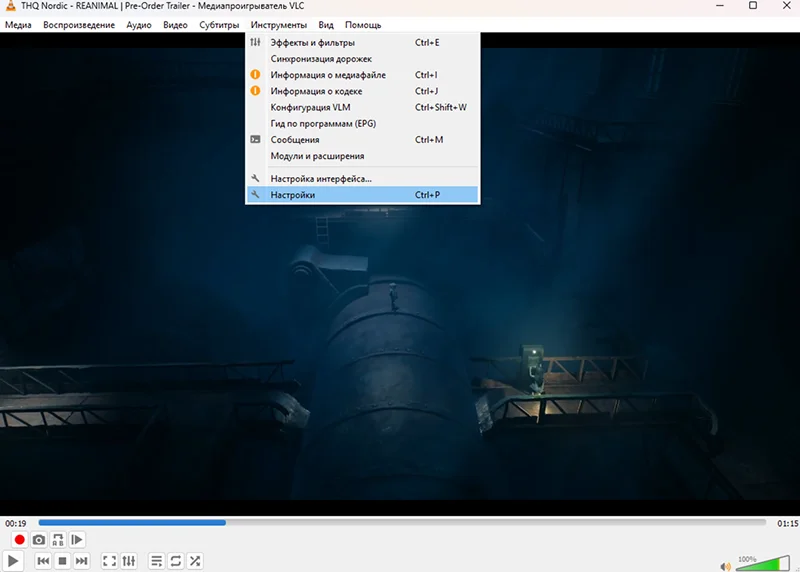The height and width of the screenshot is (572, 800).
Task: Click the red Record button
Action: tap(19, 540)
